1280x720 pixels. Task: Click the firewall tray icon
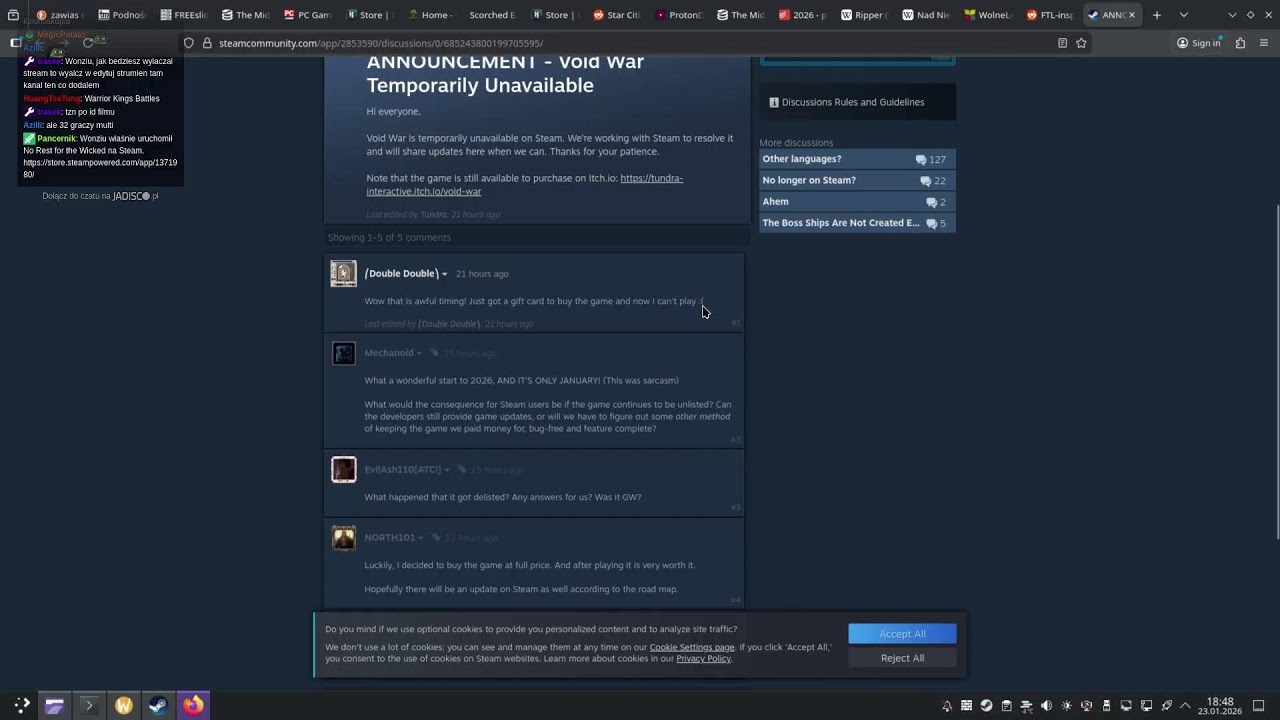pyautogui.click(x=967, y=706)
